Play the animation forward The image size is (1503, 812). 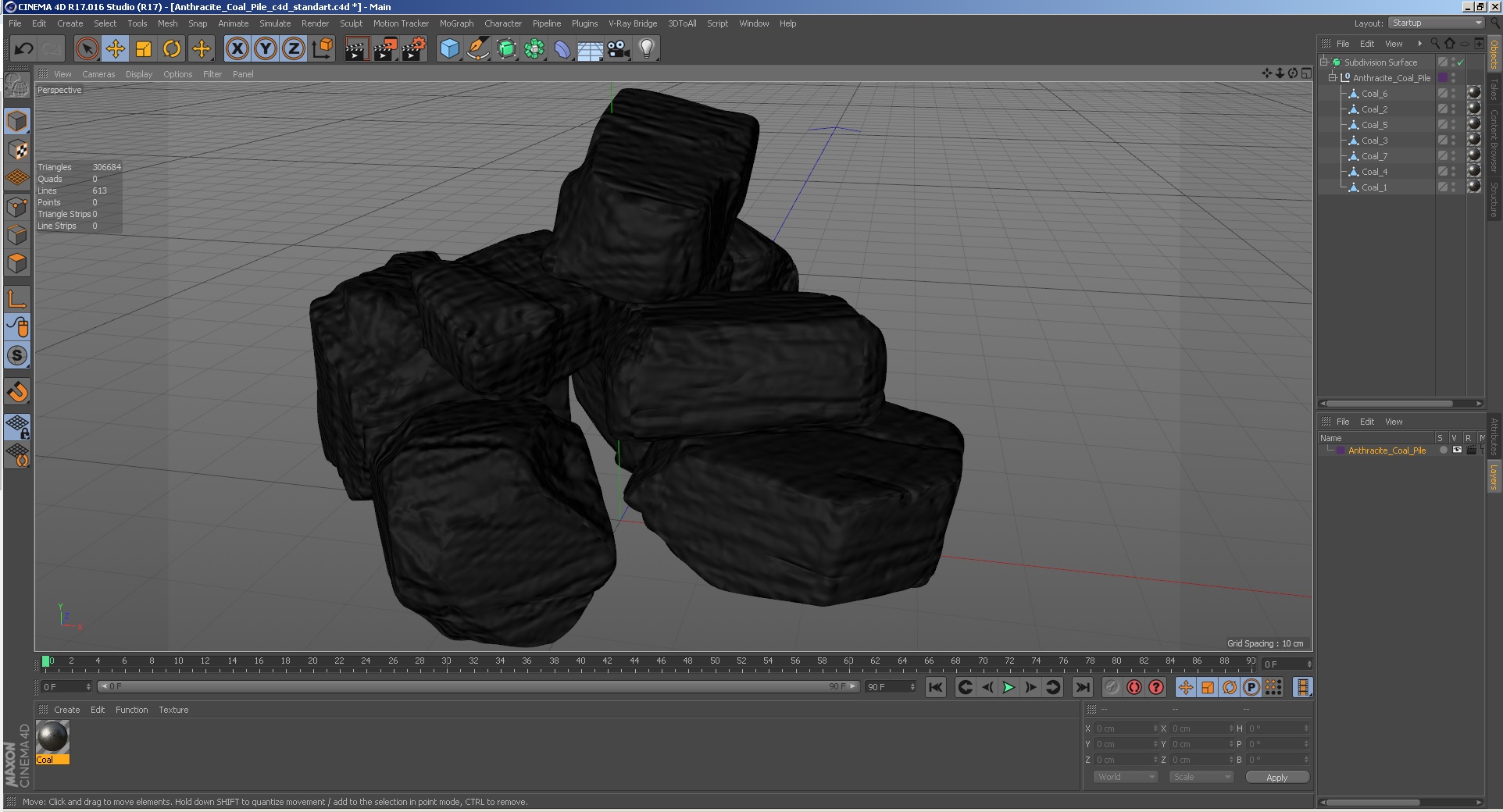[1009, 687]
